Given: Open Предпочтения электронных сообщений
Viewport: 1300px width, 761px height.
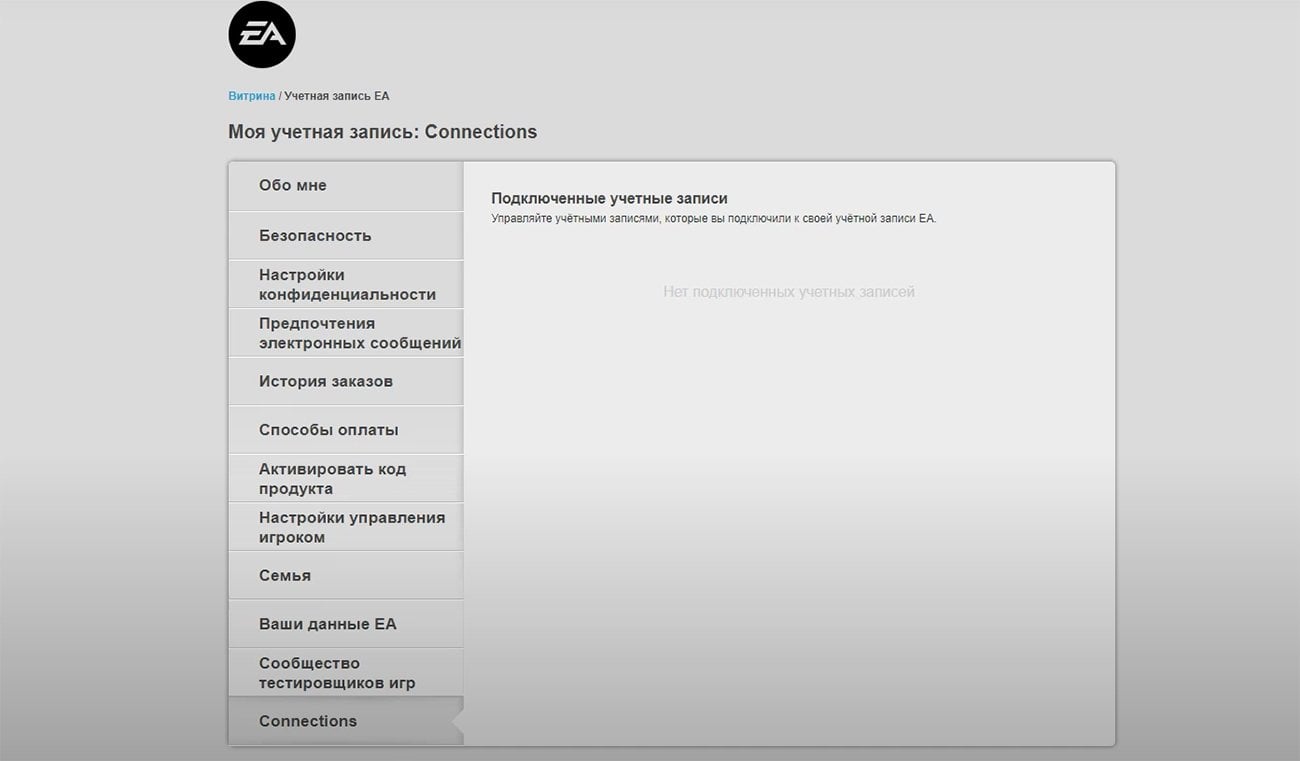Looking at the screenshot, I should 346,333.
